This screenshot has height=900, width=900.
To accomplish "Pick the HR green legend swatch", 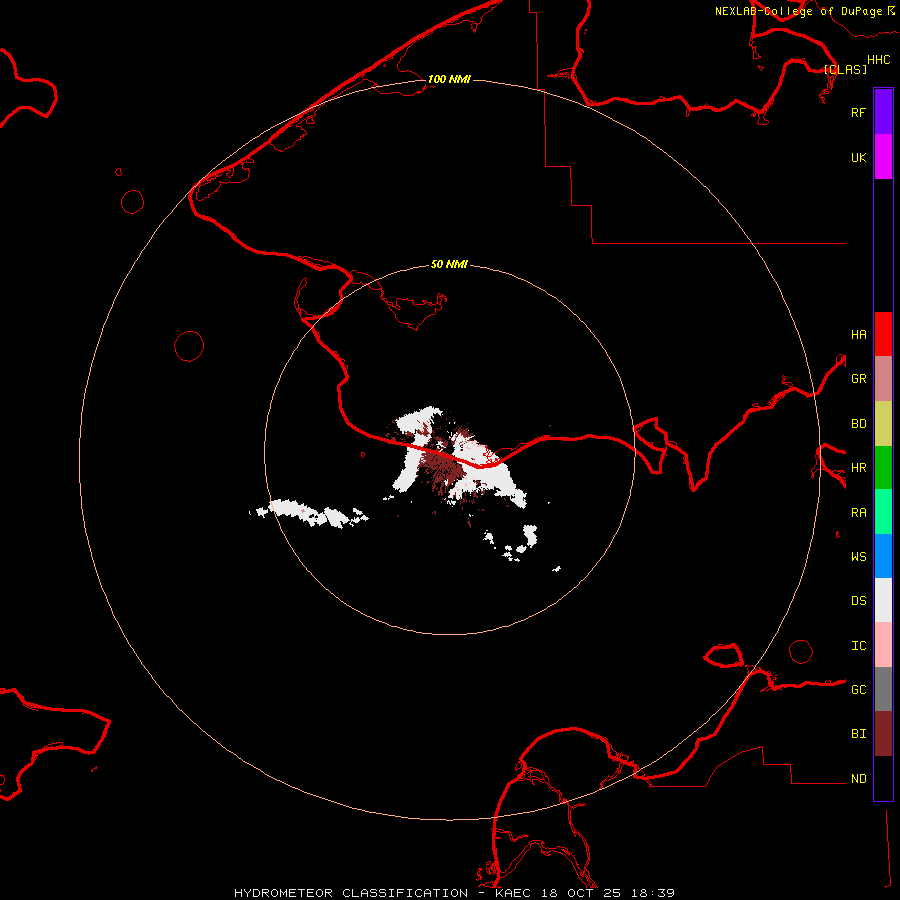I will (883, 468).
